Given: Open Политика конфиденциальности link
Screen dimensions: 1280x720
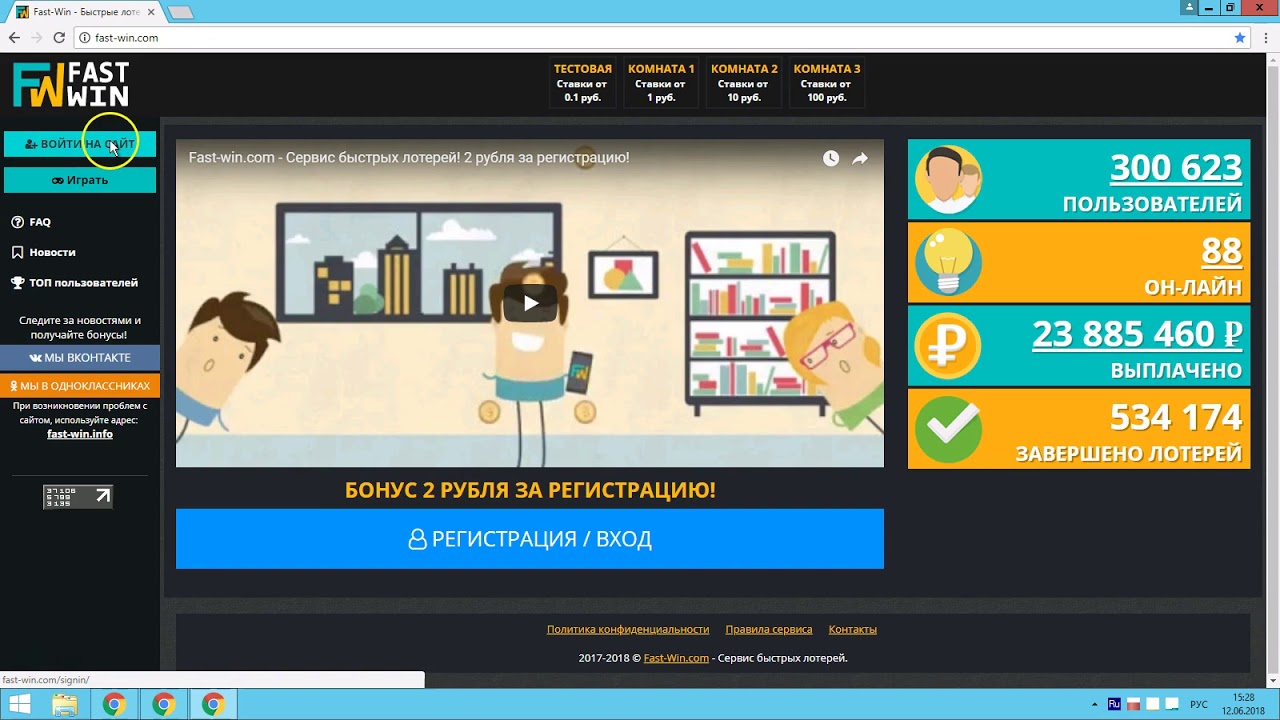Looking at the screenshot, I should (628, 629).
